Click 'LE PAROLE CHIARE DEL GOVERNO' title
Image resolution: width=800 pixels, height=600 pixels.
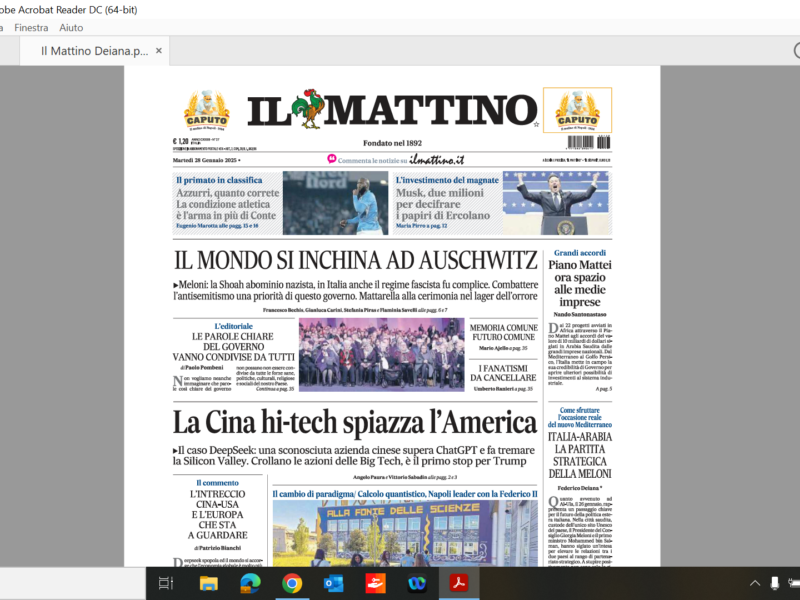233,341
